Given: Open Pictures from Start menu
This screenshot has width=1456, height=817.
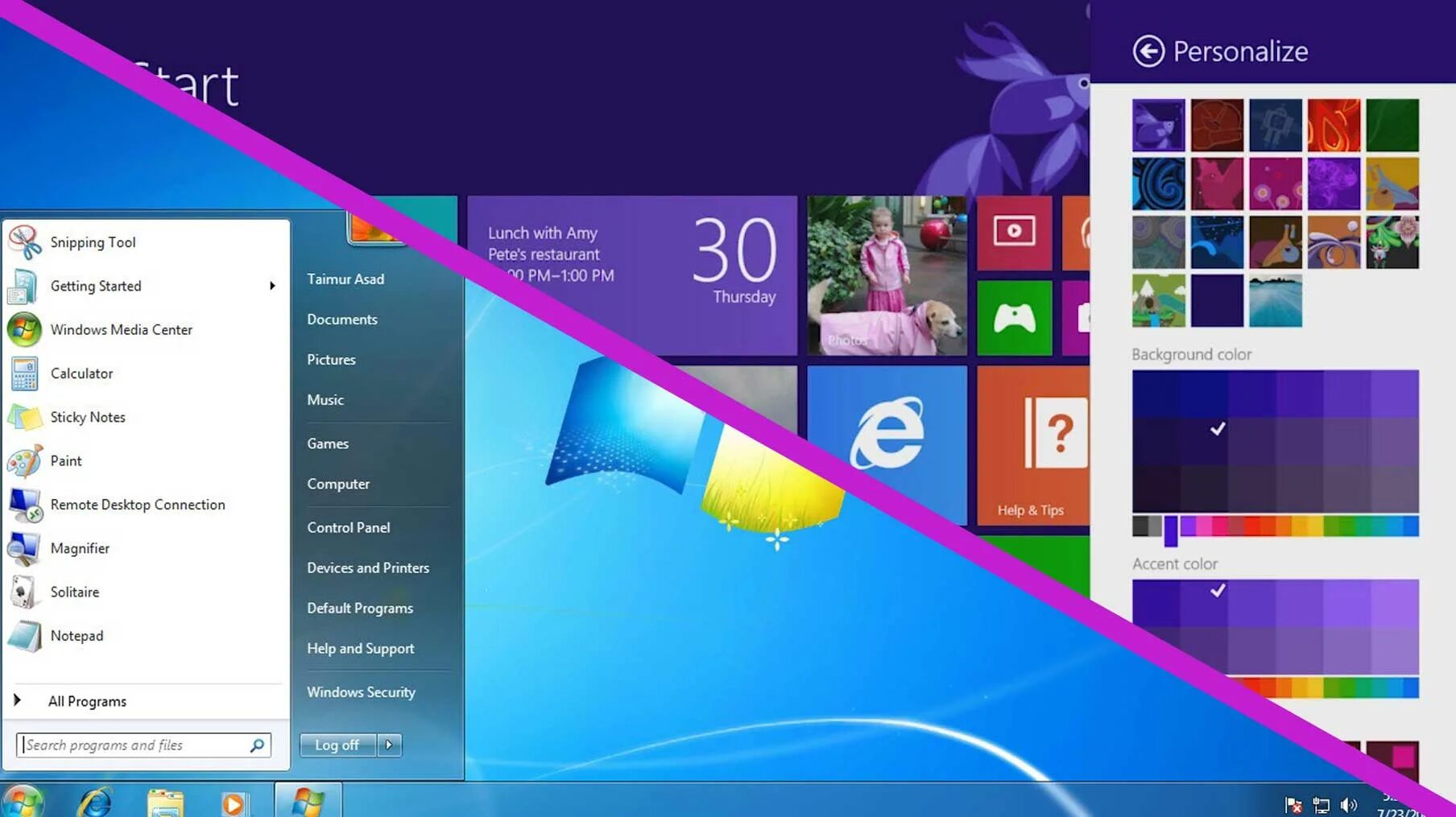Looking at the screenshot, I should 331,360.
